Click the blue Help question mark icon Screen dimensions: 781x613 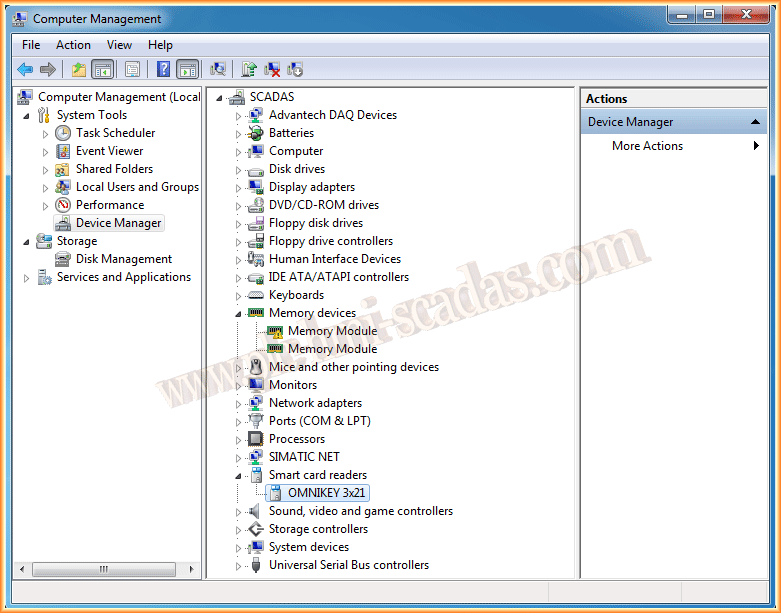pyautogui.click(x=163, y=69)
